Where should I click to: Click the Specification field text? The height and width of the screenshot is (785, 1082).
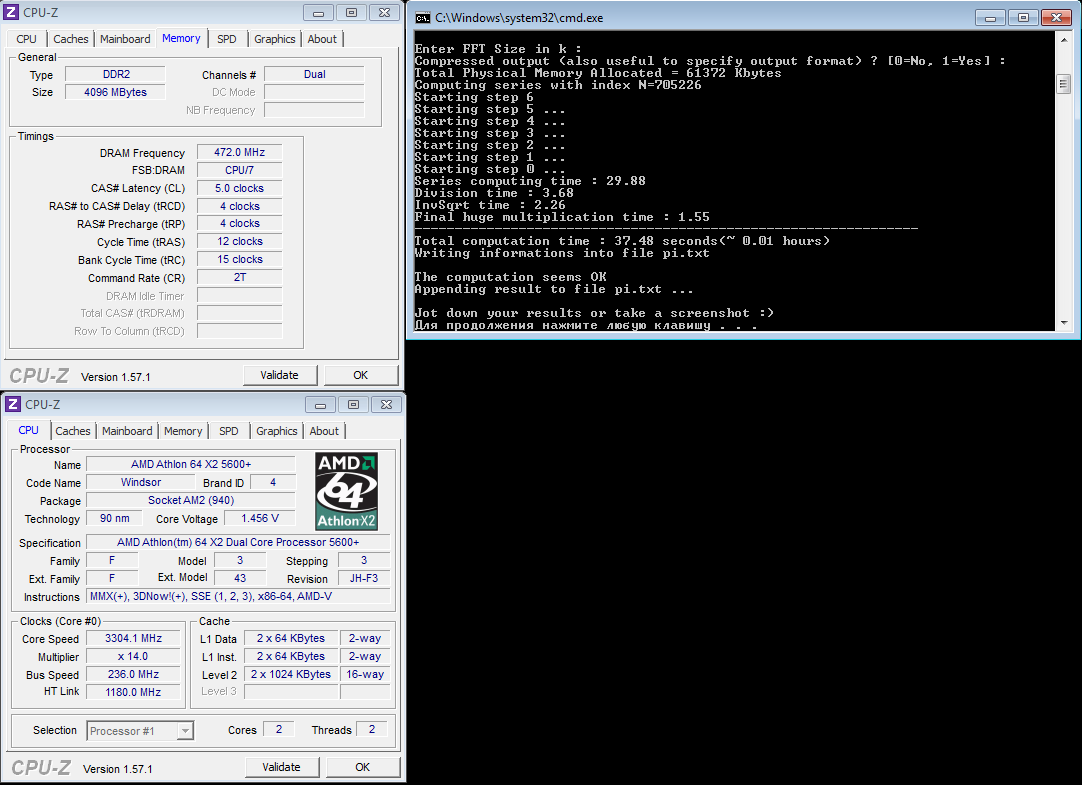(x=238, y=542)
